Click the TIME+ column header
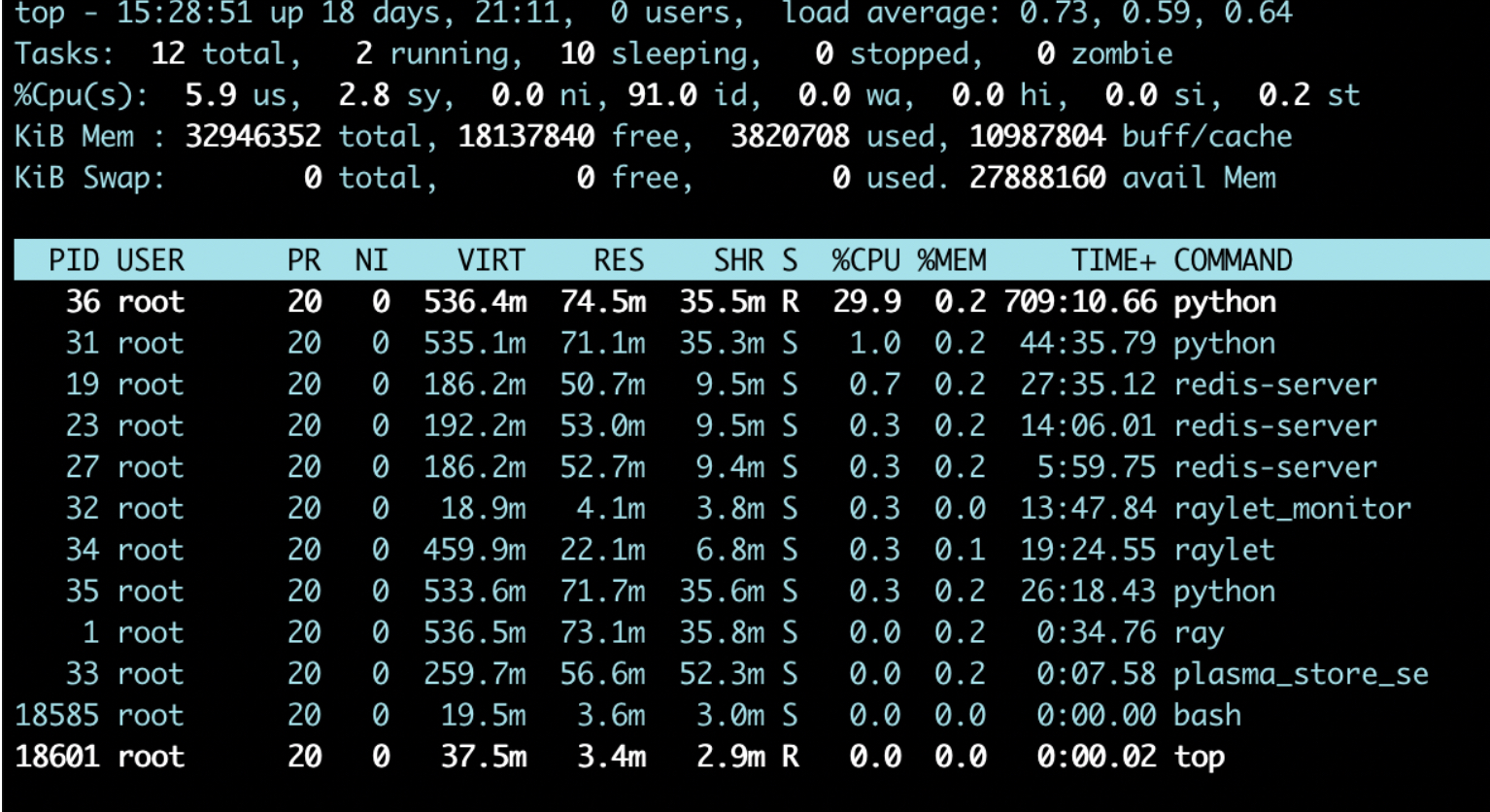Image resolution: width=1490 pixels, height=812 pixels. click(1114, 260)
